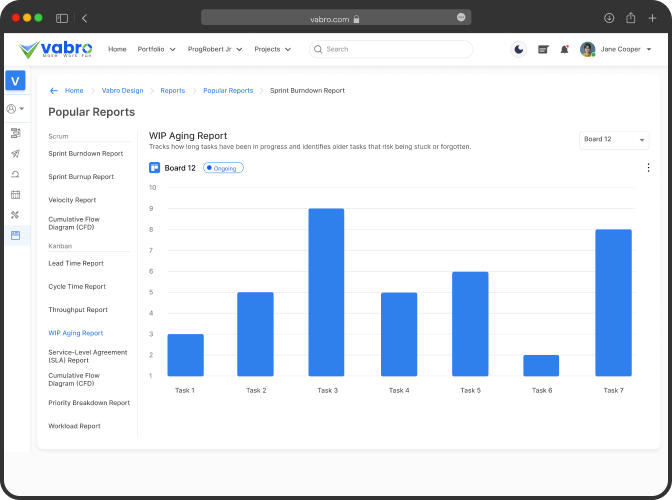
Task: Select Lead Time Report in Kanban list
Action: (76, 263)
